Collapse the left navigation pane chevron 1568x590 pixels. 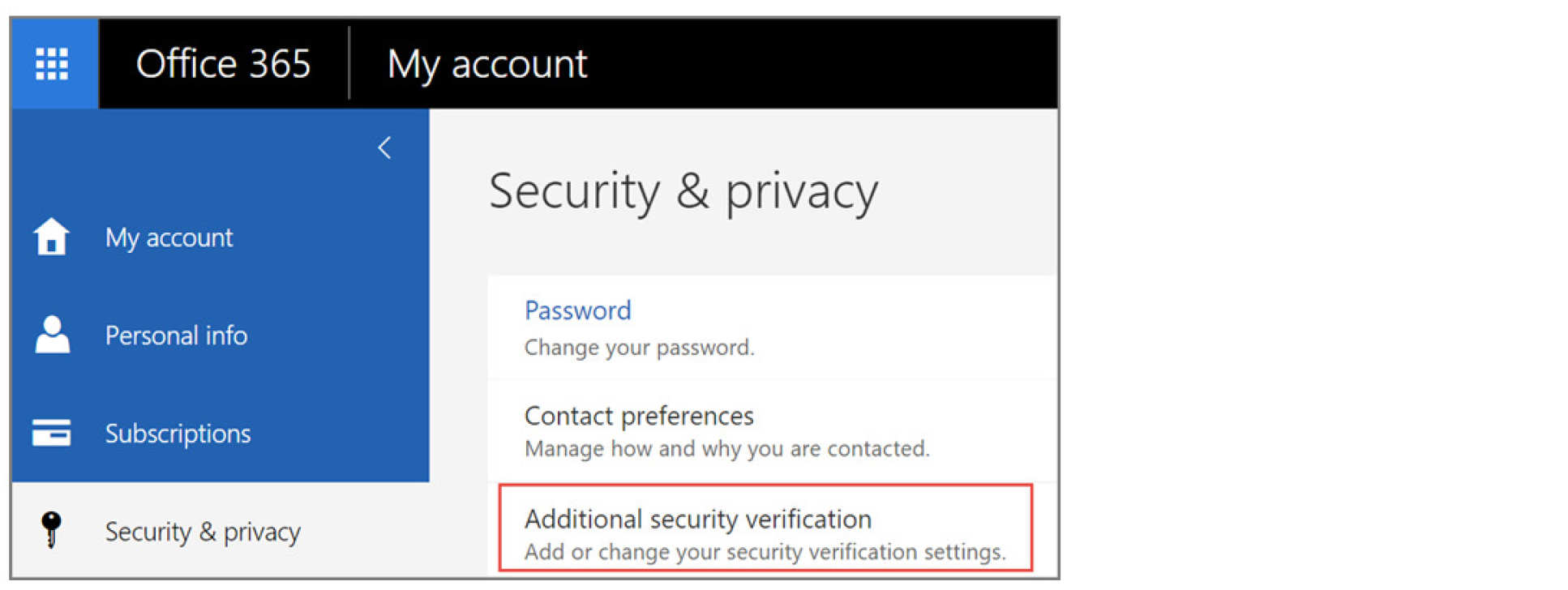point(384,147)
